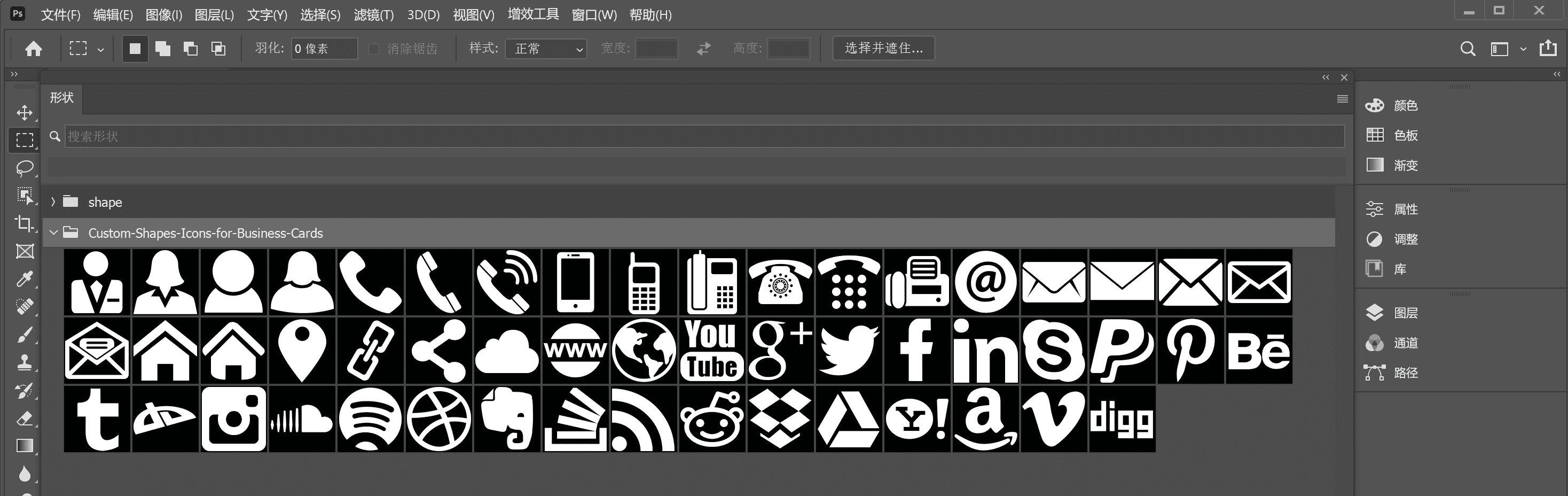1568x496 pixels.
Task: Select the Move tool
Action: (x=25, y=113)
